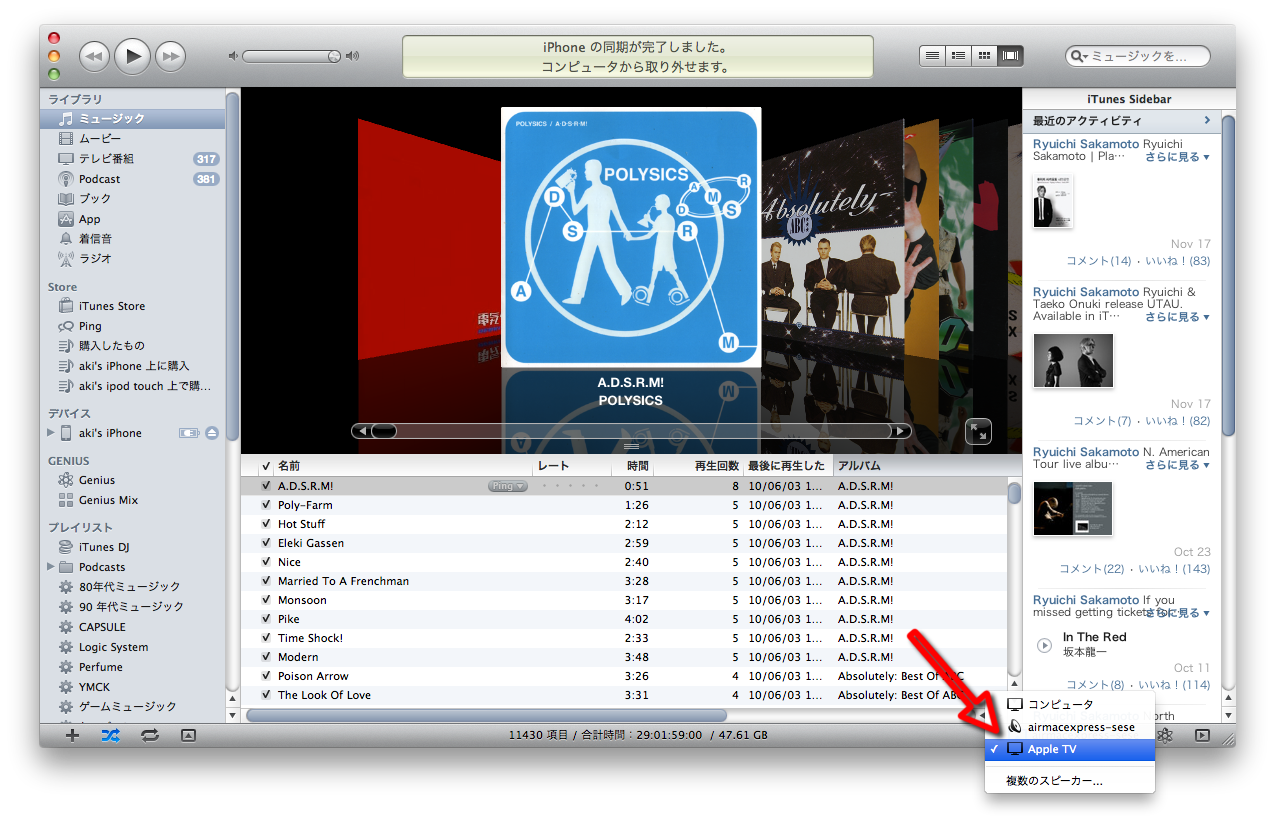Sort tracks by the 再生回数 column
Image resolution: width=1276 pixels, height=820 pixels.
pyautogui.click(x=700, y=466)
